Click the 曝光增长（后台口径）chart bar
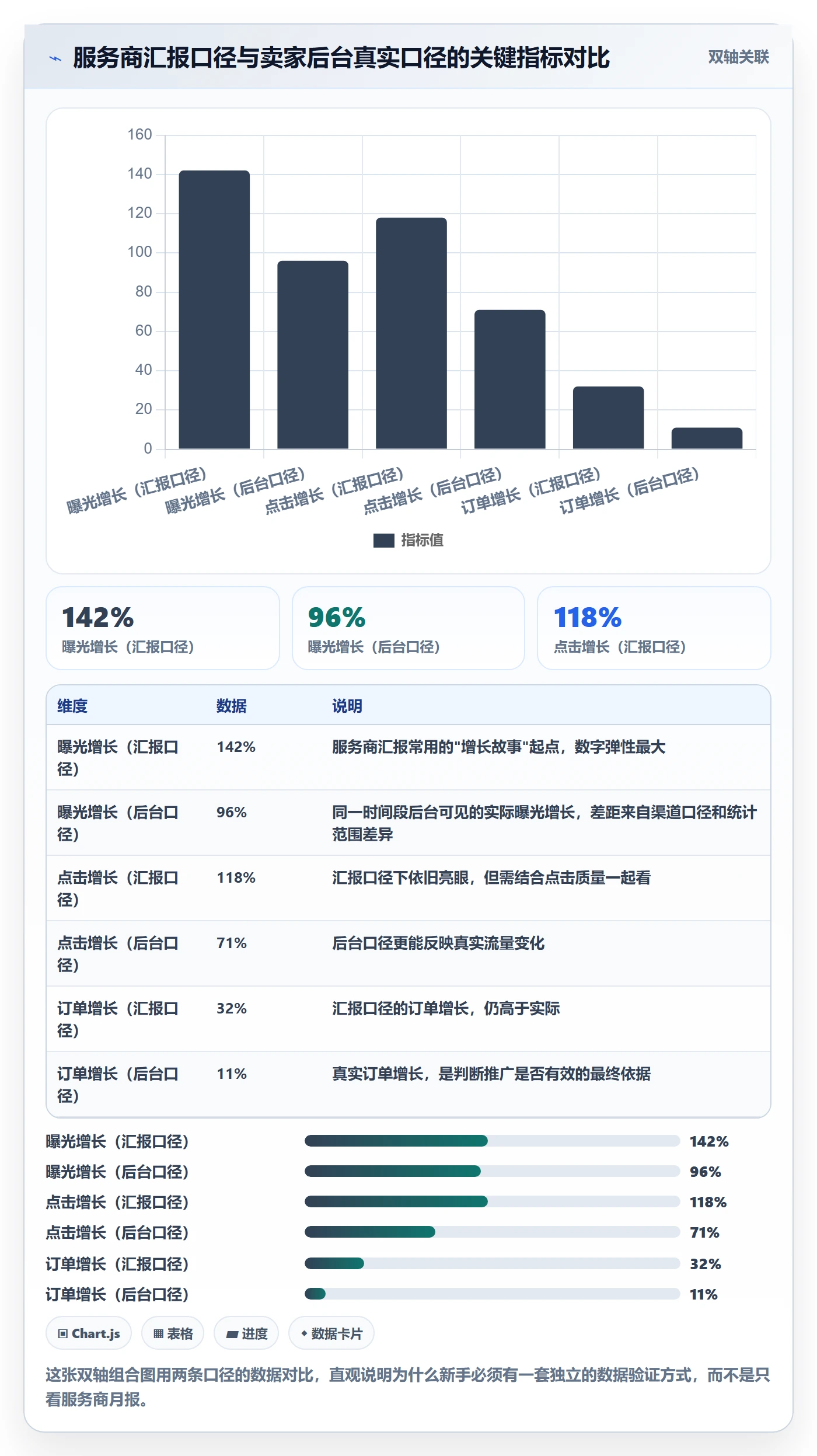Viewport: 817px width, 1456px height. [313, 355]
